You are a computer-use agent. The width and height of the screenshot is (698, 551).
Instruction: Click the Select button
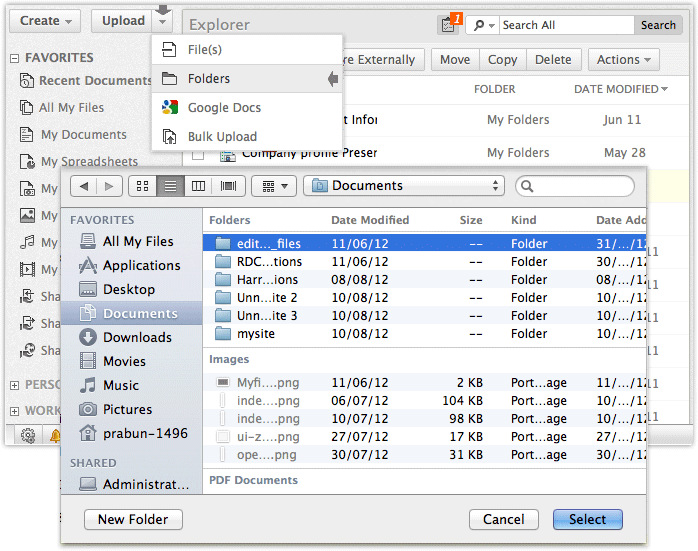point(587,519)
